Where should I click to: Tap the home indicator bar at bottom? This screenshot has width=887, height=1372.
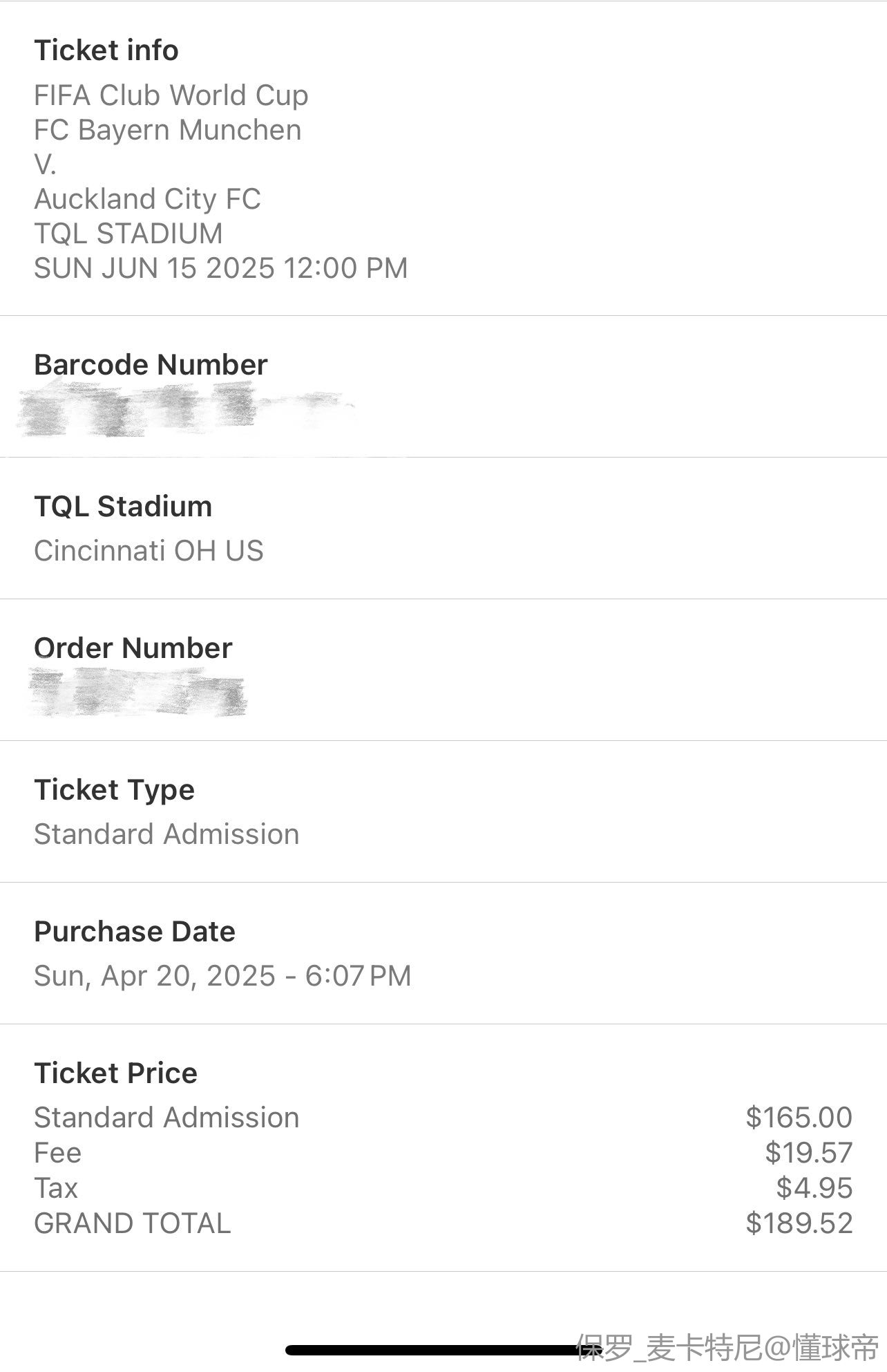pyautogui.click(x=443, y=1350)
